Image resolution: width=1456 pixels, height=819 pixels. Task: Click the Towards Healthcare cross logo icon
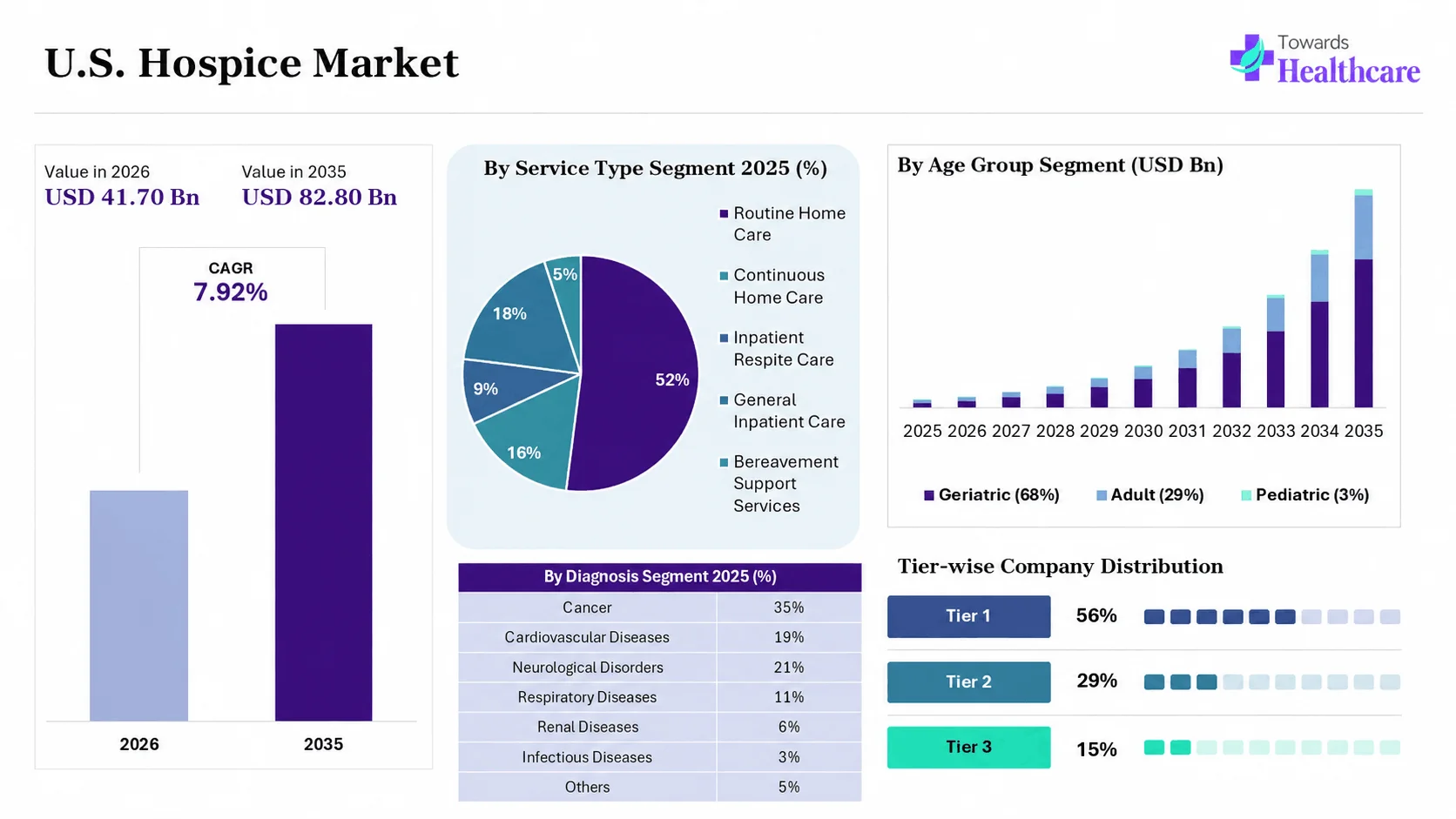1251,57
